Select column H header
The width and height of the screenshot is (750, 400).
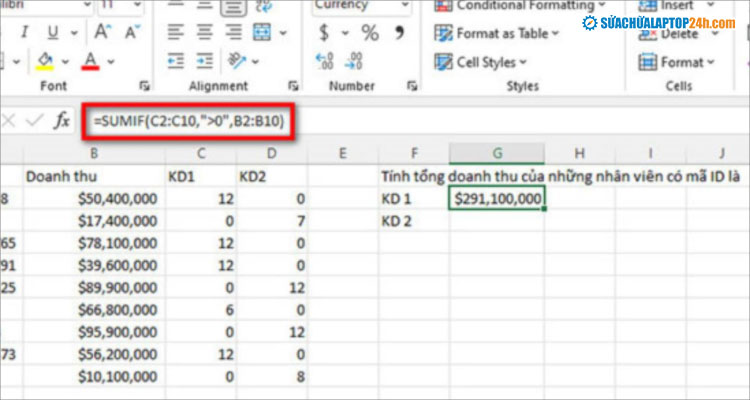580,153
